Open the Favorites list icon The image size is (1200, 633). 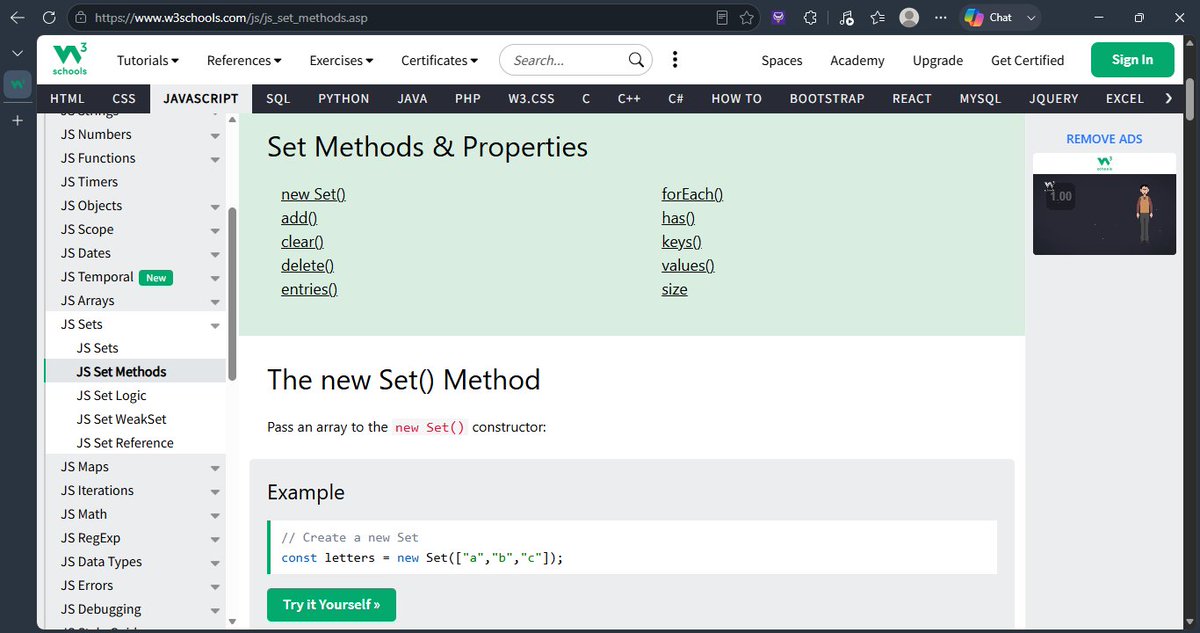tap(877, 18)
